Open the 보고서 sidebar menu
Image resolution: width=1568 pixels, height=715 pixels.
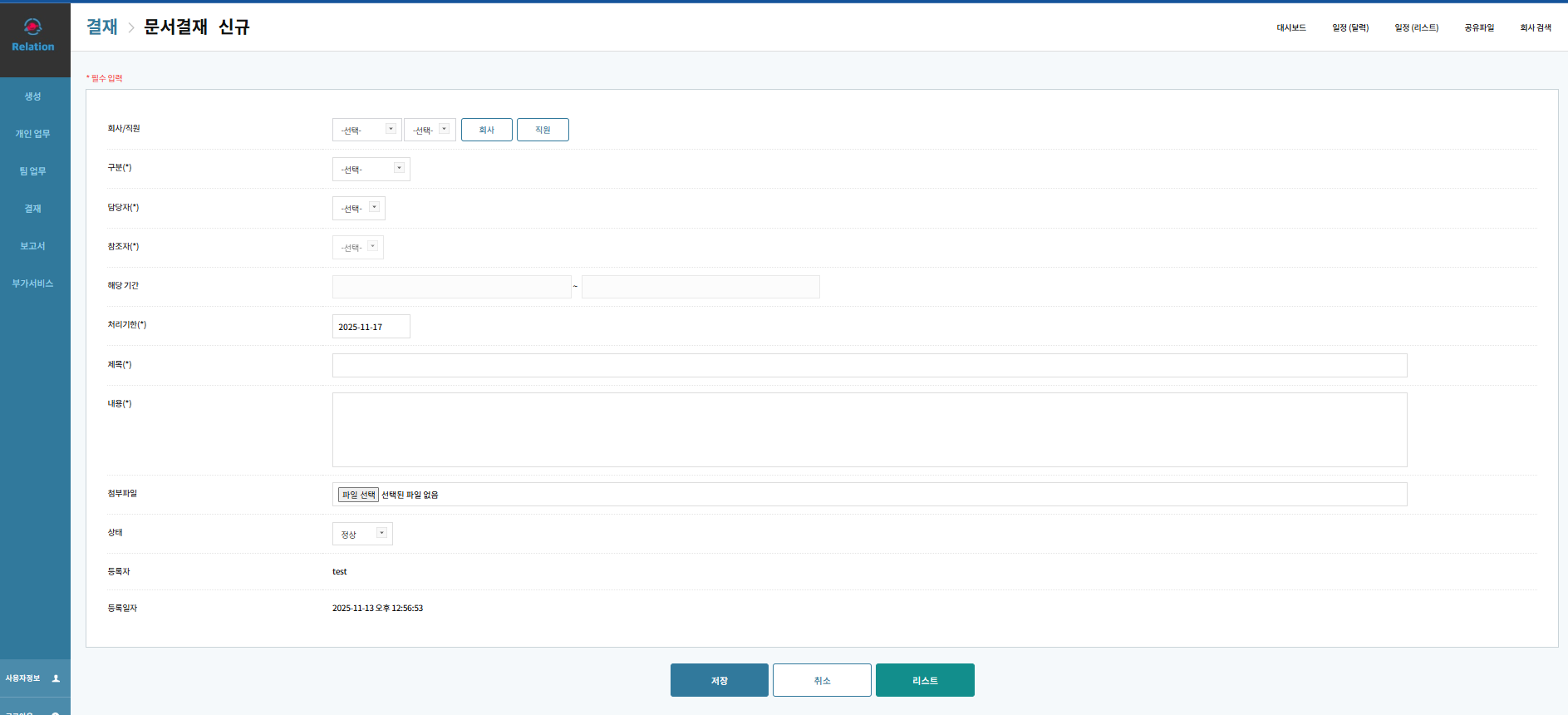tap(33, 246)
